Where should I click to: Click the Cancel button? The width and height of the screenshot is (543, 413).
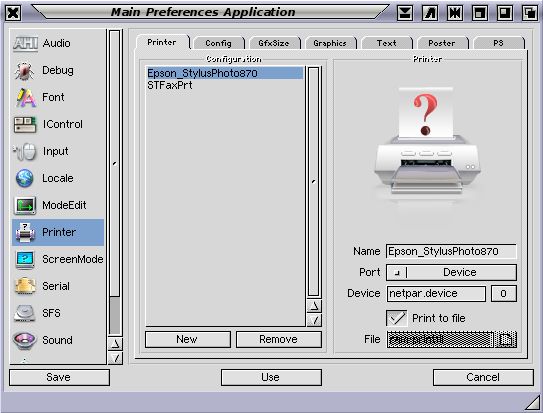click(483, 377)
